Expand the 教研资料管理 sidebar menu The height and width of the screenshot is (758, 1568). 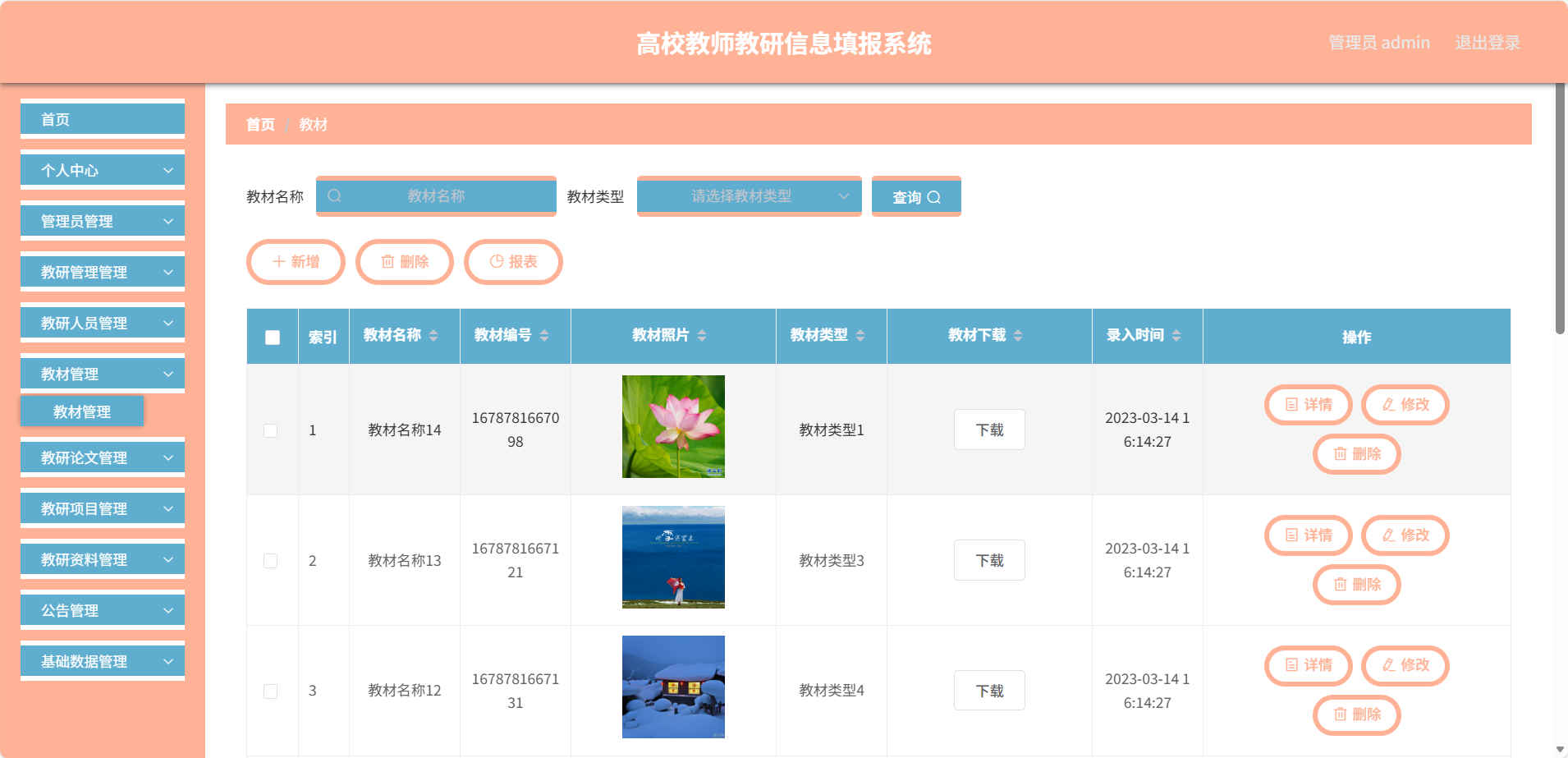(x=103, y=559)
